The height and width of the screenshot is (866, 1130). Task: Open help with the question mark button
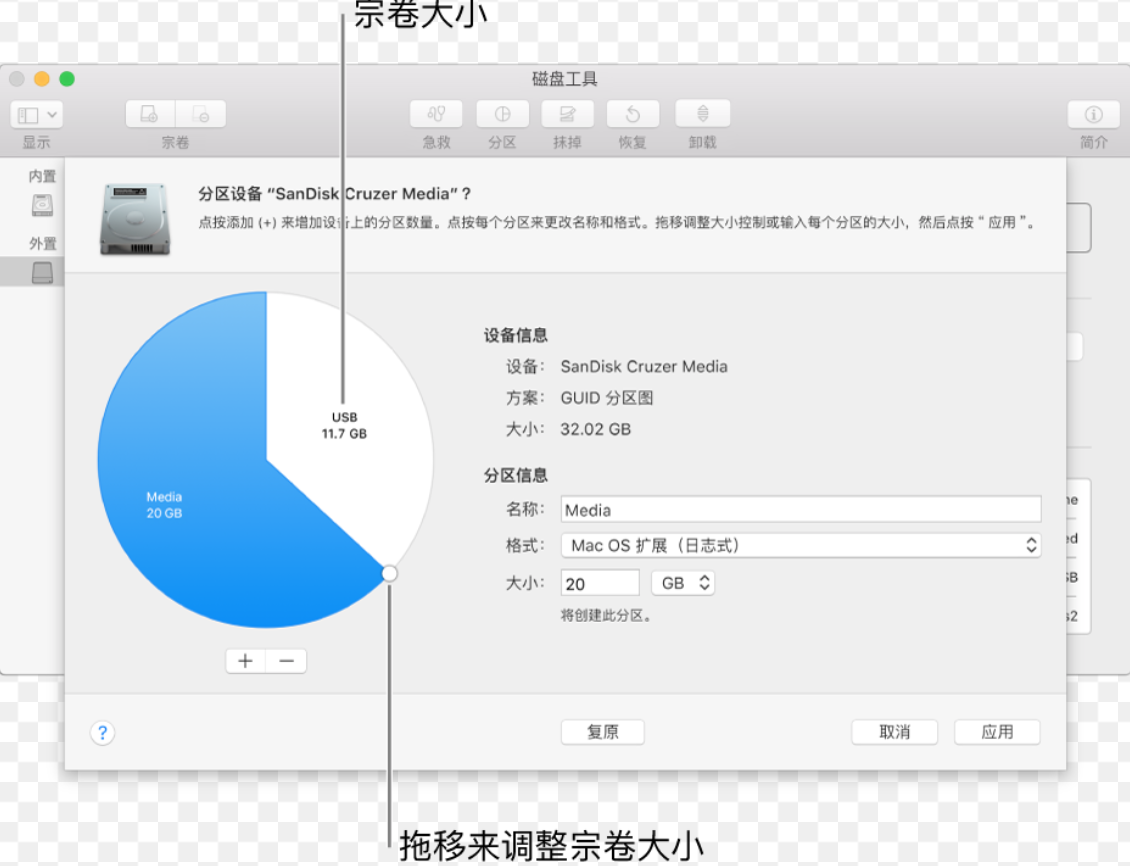102,732
